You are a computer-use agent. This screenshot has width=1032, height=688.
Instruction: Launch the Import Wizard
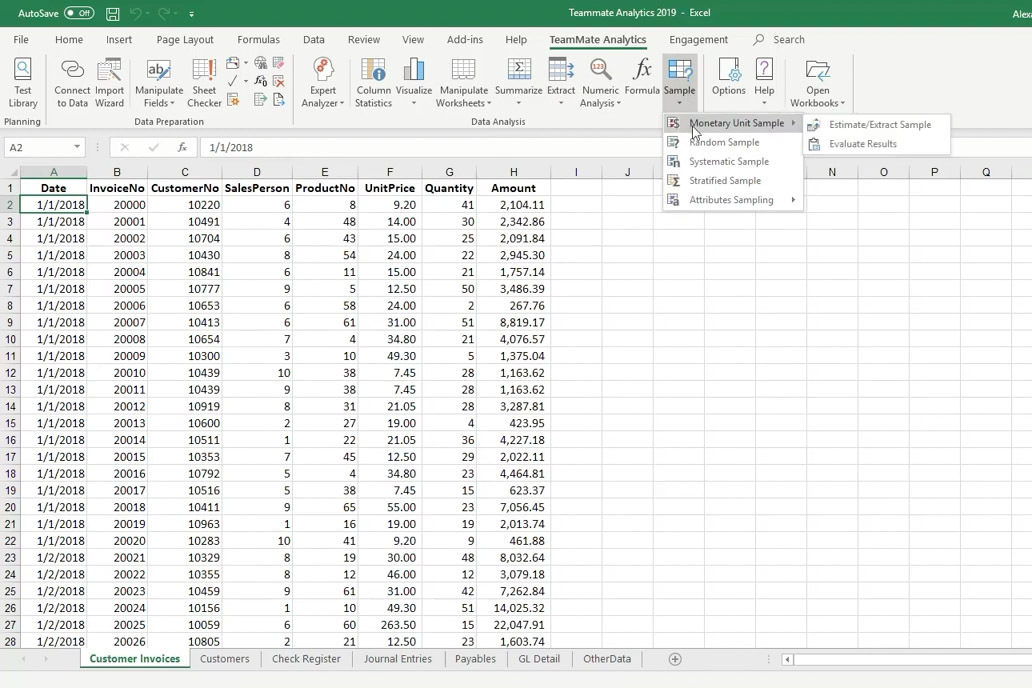coord(110,82)
